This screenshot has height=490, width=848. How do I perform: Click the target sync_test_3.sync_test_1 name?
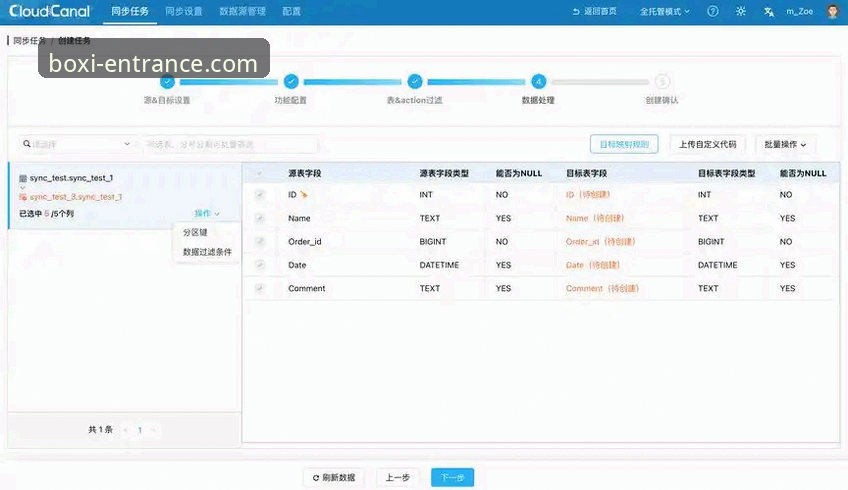(76, 197)
